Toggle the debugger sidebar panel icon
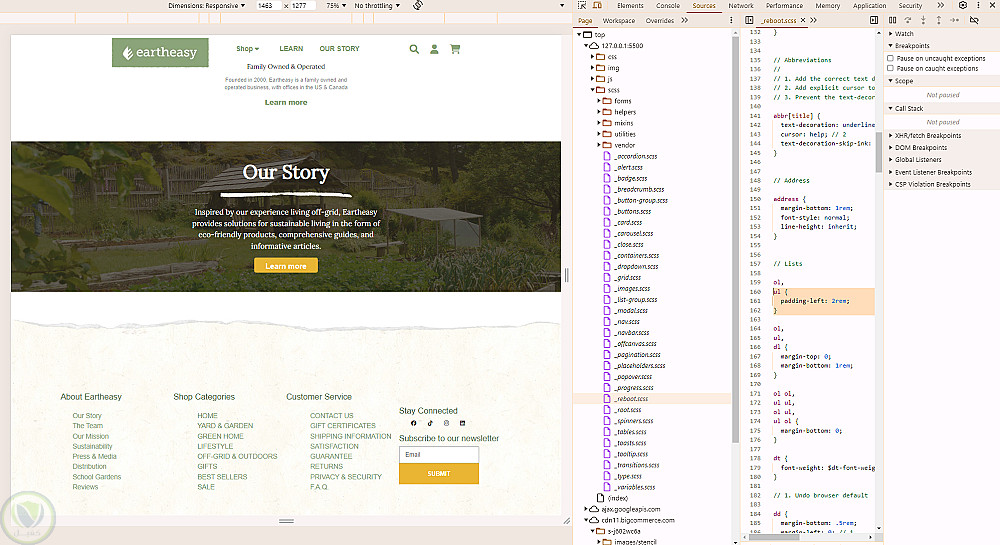Screen dimensions: 1000x545 [874, 20]
